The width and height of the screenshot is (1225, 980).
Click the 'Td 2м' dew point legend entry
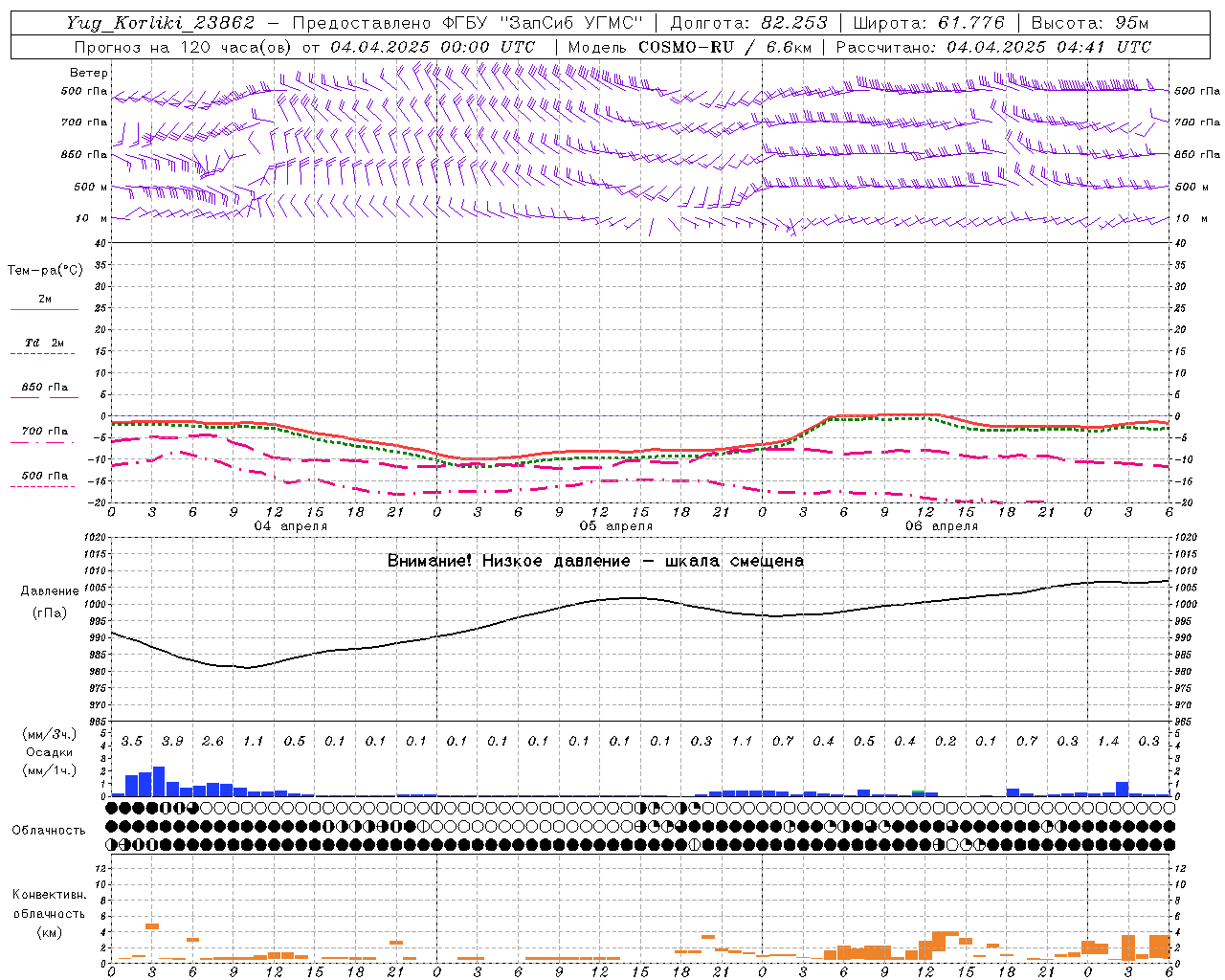point(45,343)
